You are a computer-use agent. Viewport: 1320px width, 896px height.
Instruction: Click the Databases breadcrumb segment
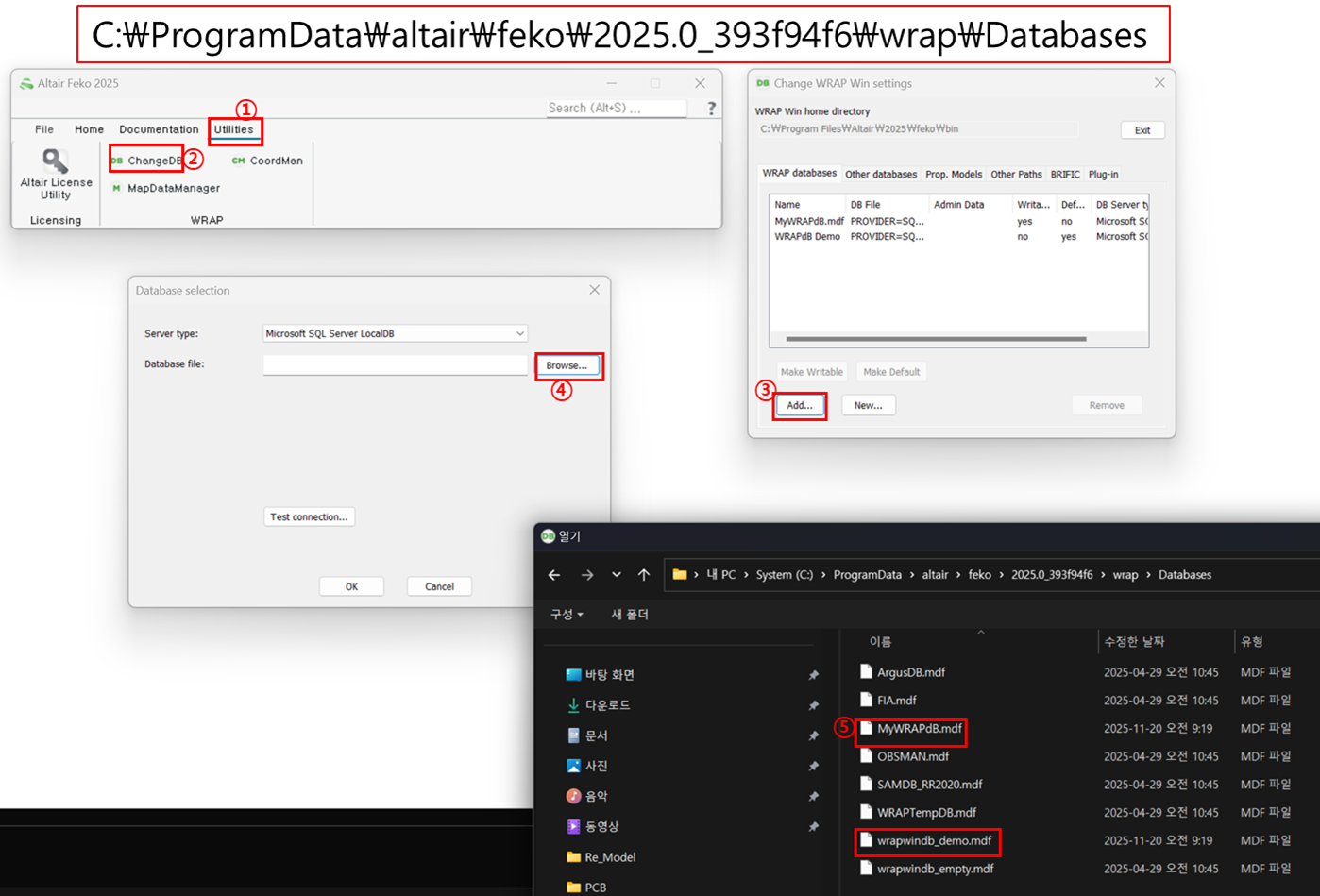[1185, 575]
